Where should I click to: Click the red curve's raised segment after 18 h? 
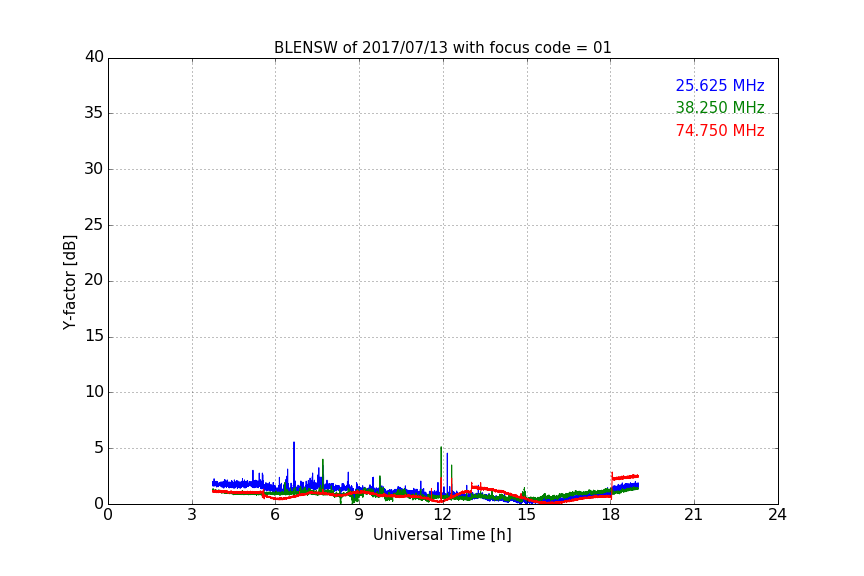(625, 477)
